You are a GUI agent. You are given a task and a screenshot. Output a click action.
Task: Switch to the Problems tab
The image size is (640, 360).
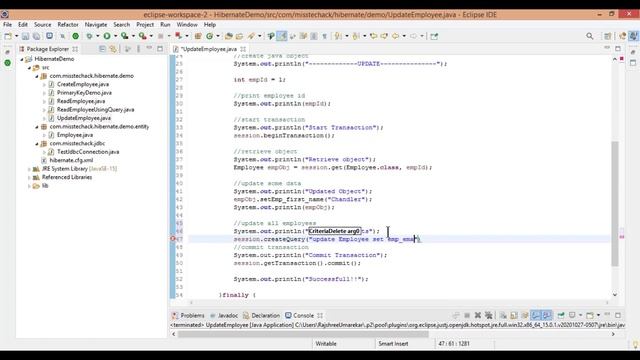[188, 316]
